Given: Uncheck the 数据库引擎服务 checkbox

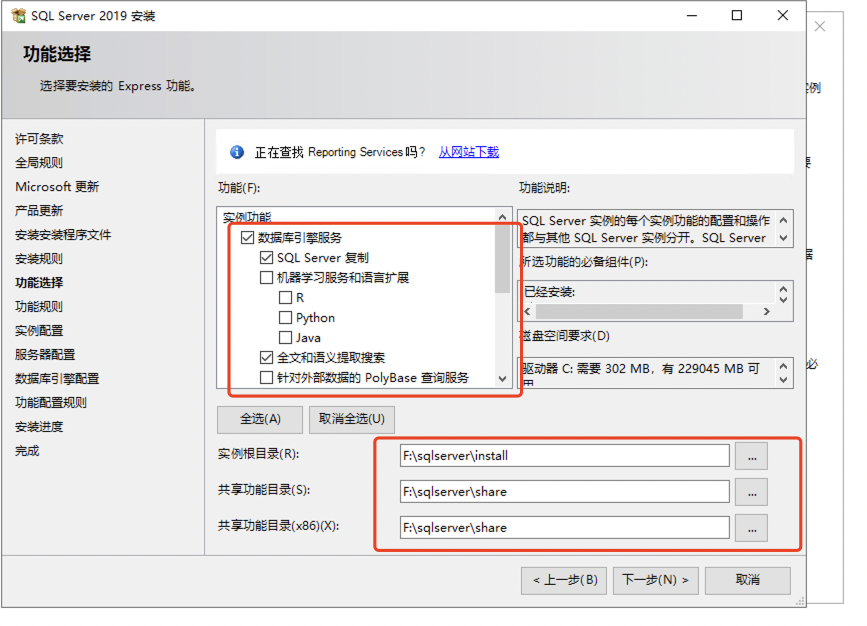Looking at the screenshot, I should pos(247,238).
